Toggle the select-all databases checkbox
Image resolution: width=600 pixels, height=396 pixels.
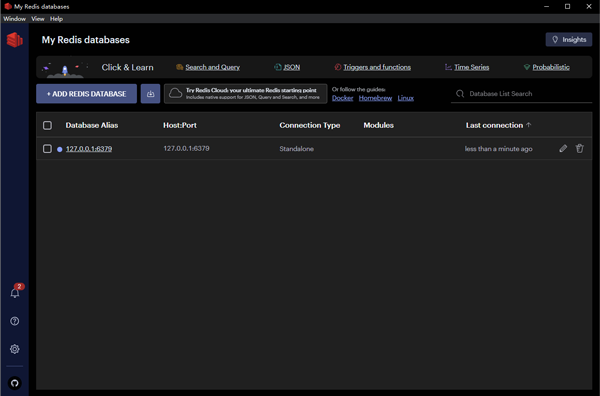pyautogui.click(x=47, y=125)
